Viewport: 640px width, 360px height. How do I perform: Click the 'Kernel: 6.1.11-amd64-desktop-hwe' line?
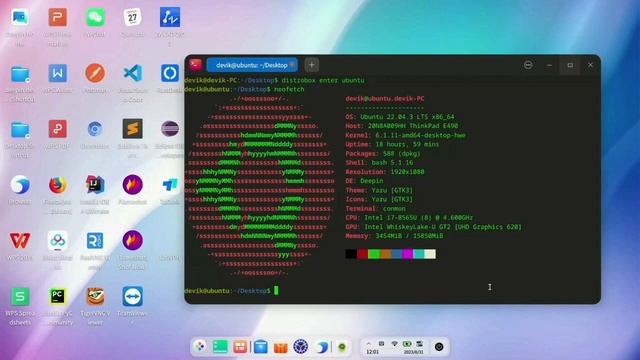405,135
